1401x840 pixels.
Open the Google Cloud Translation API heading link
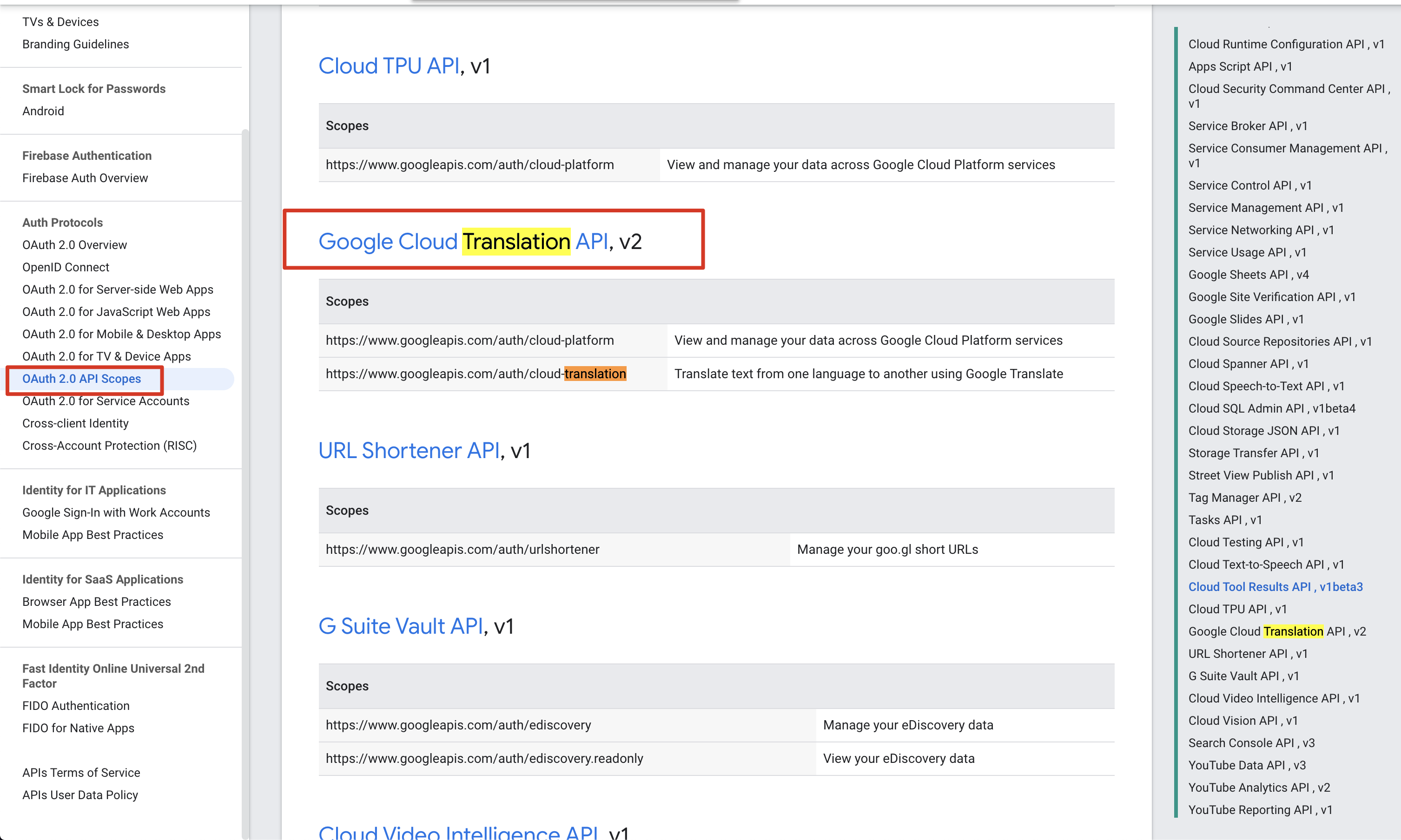click(x=463, y=242)
